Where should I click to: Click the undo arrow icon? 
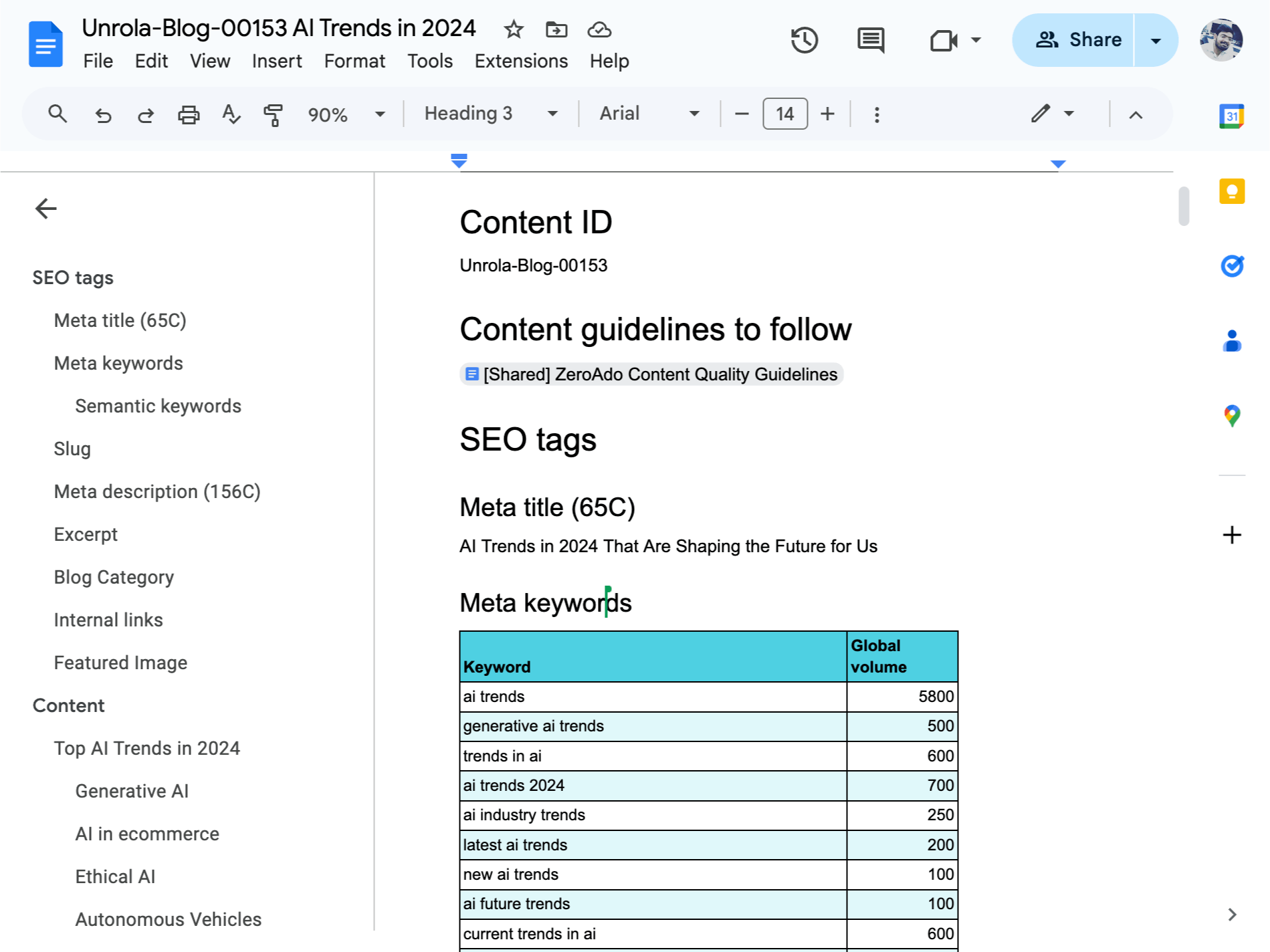click(103, 114)
